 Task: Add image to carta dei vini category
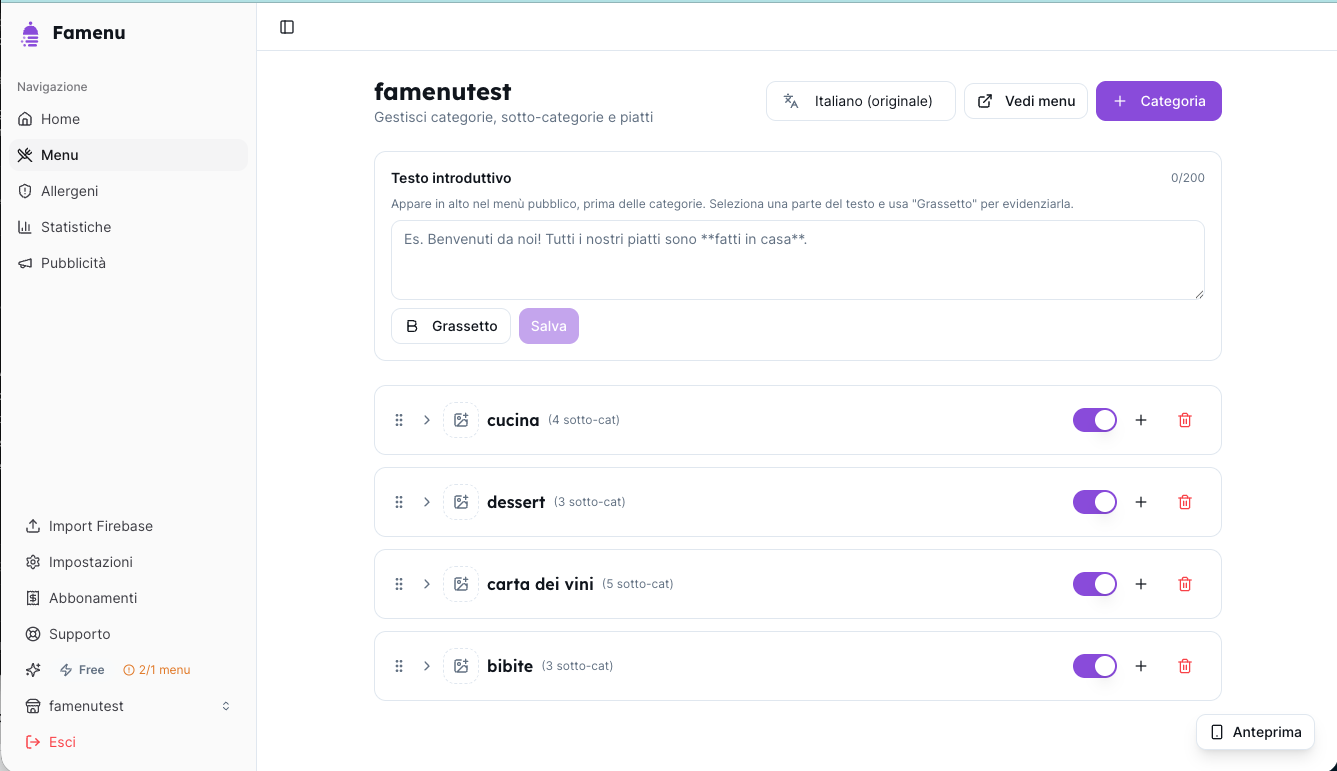[x=461, y=584]
